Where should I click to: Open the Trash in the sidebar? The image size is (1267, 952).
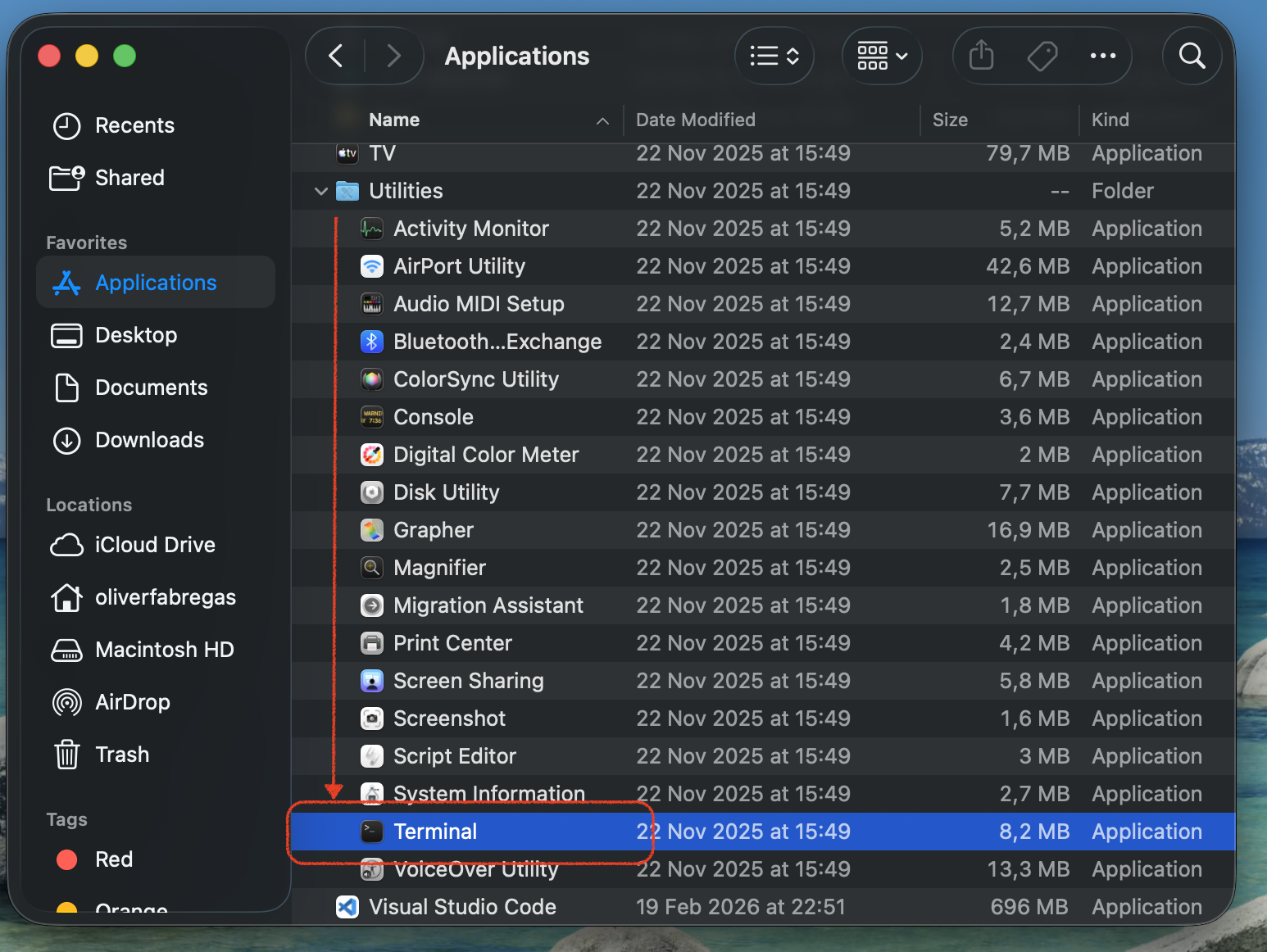point(121,754)
